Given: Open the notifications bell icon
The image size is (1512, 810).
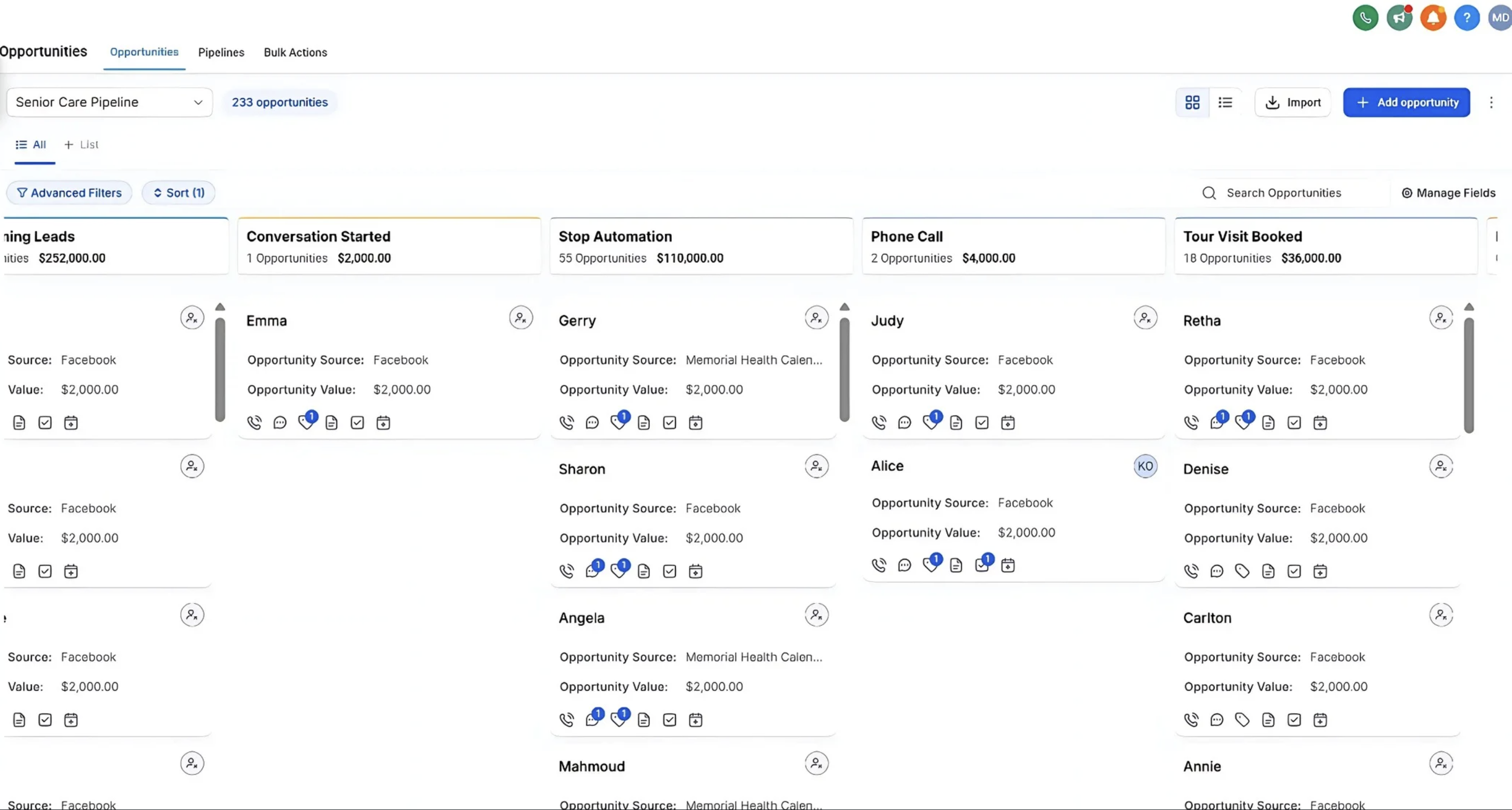Looking at the screenshot, I should tap(1433, 18).
